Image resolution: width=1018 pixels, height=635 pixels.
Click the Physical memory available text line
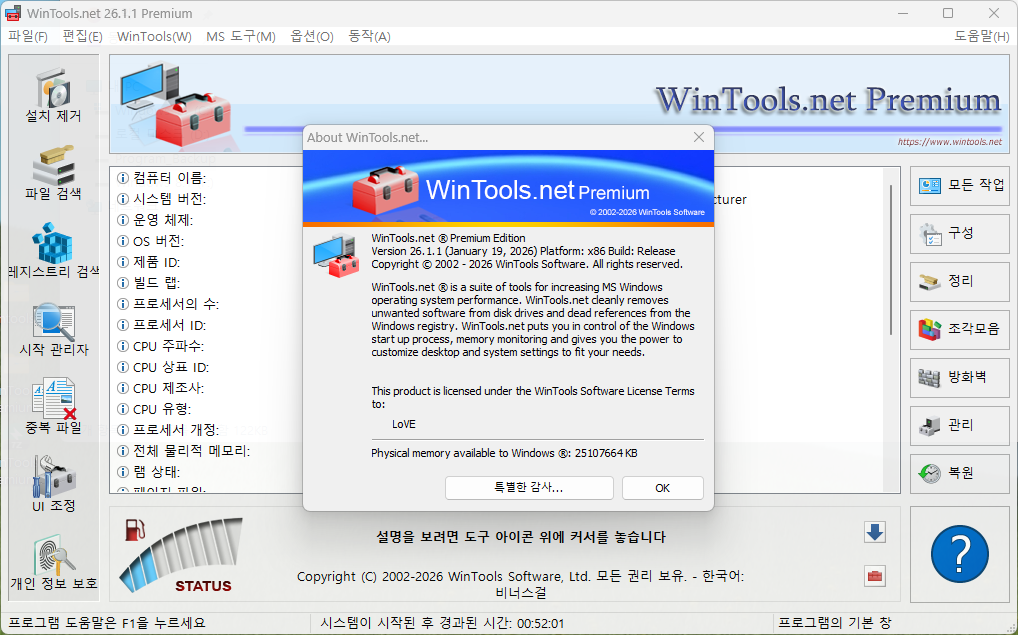point(504,453)
